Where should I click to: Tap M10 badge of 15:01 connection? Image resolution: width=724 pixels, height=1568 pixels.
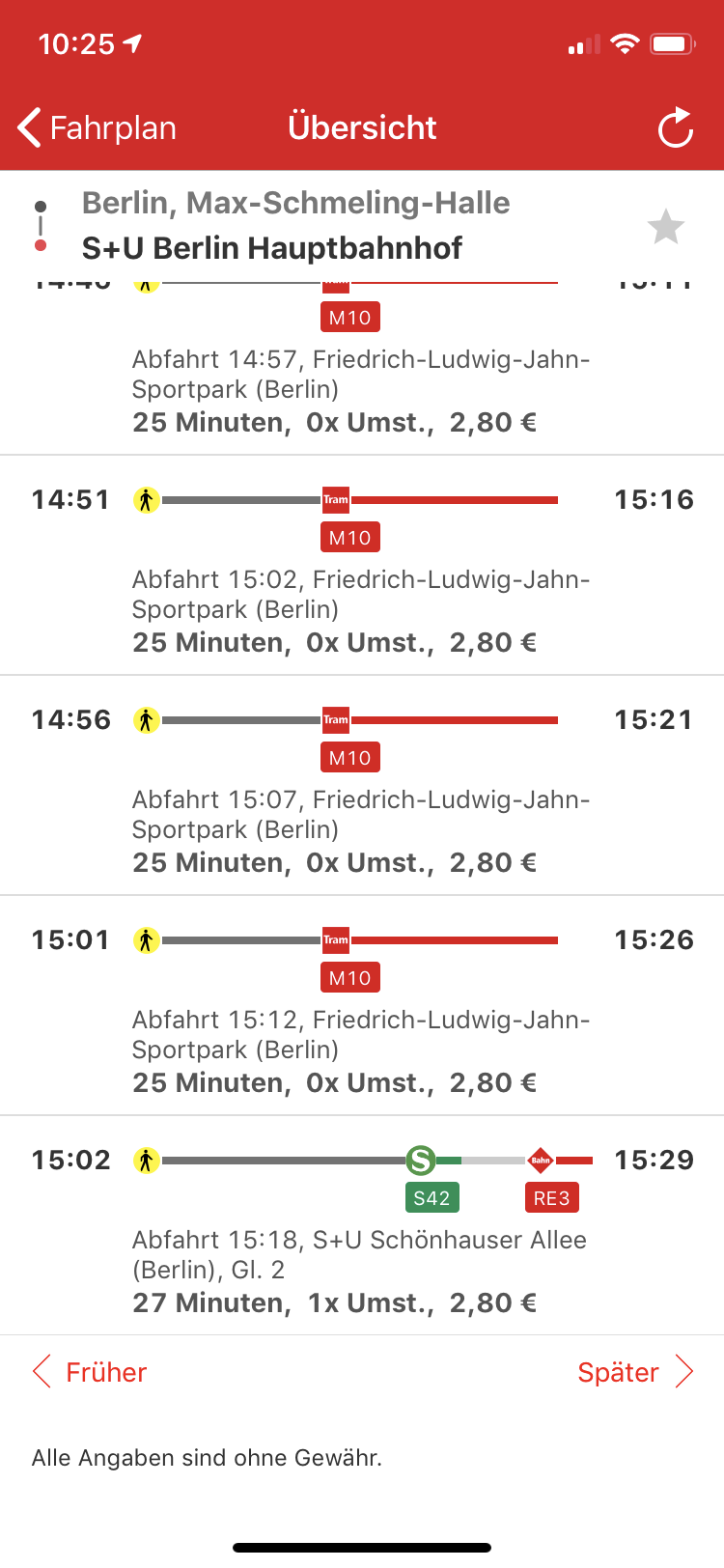[x=349, y=978]
